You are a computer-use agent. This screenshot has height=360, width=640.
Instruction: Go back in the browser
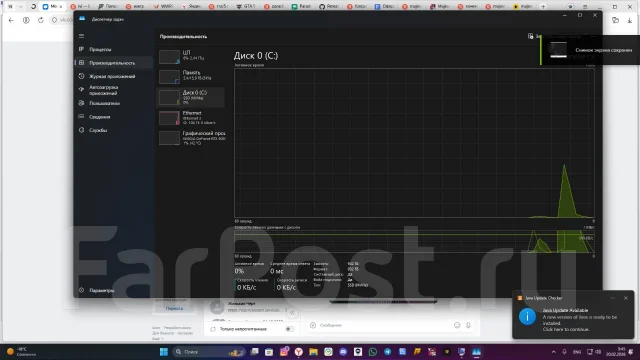coord(11,20)
